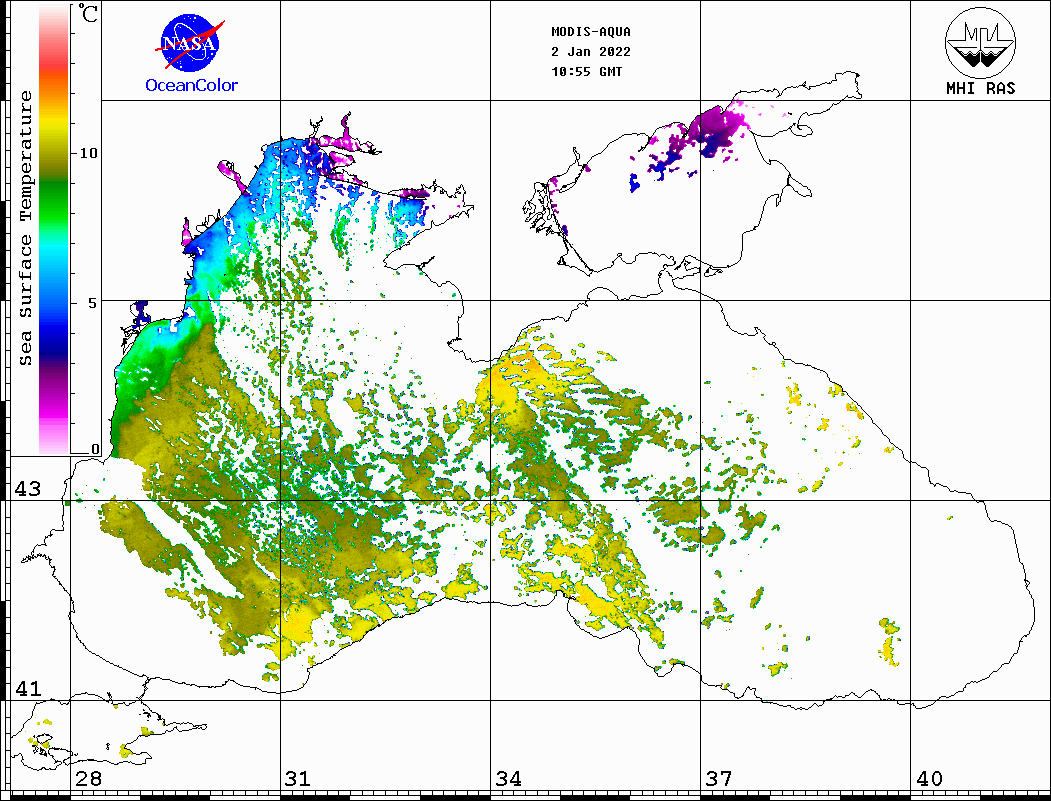This screenshot has width=1051, height=801.
Task: Click the 5 tick label on the color scale
Action: 92,303
